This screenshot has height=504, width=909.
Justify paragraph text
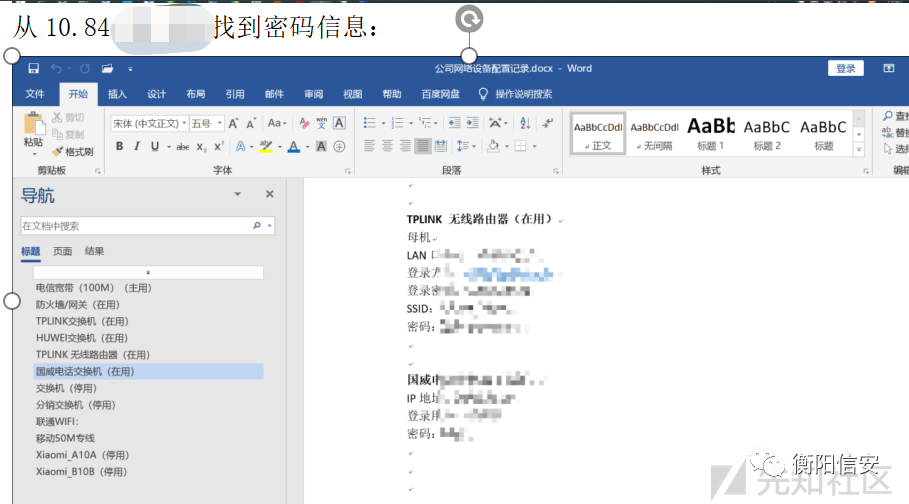click(x=423, y=146)
